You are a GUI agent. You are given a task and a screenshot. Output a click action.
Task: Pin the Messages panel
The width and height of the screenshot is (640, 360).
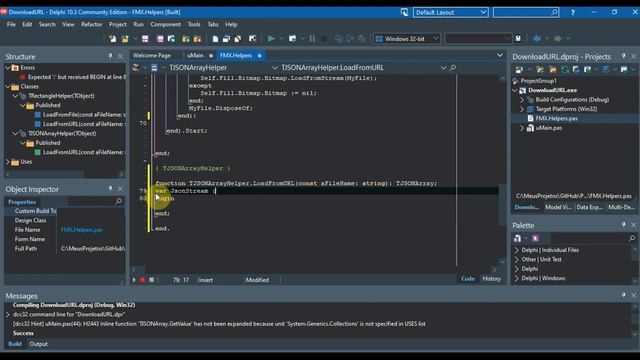(x=623, y=295)
